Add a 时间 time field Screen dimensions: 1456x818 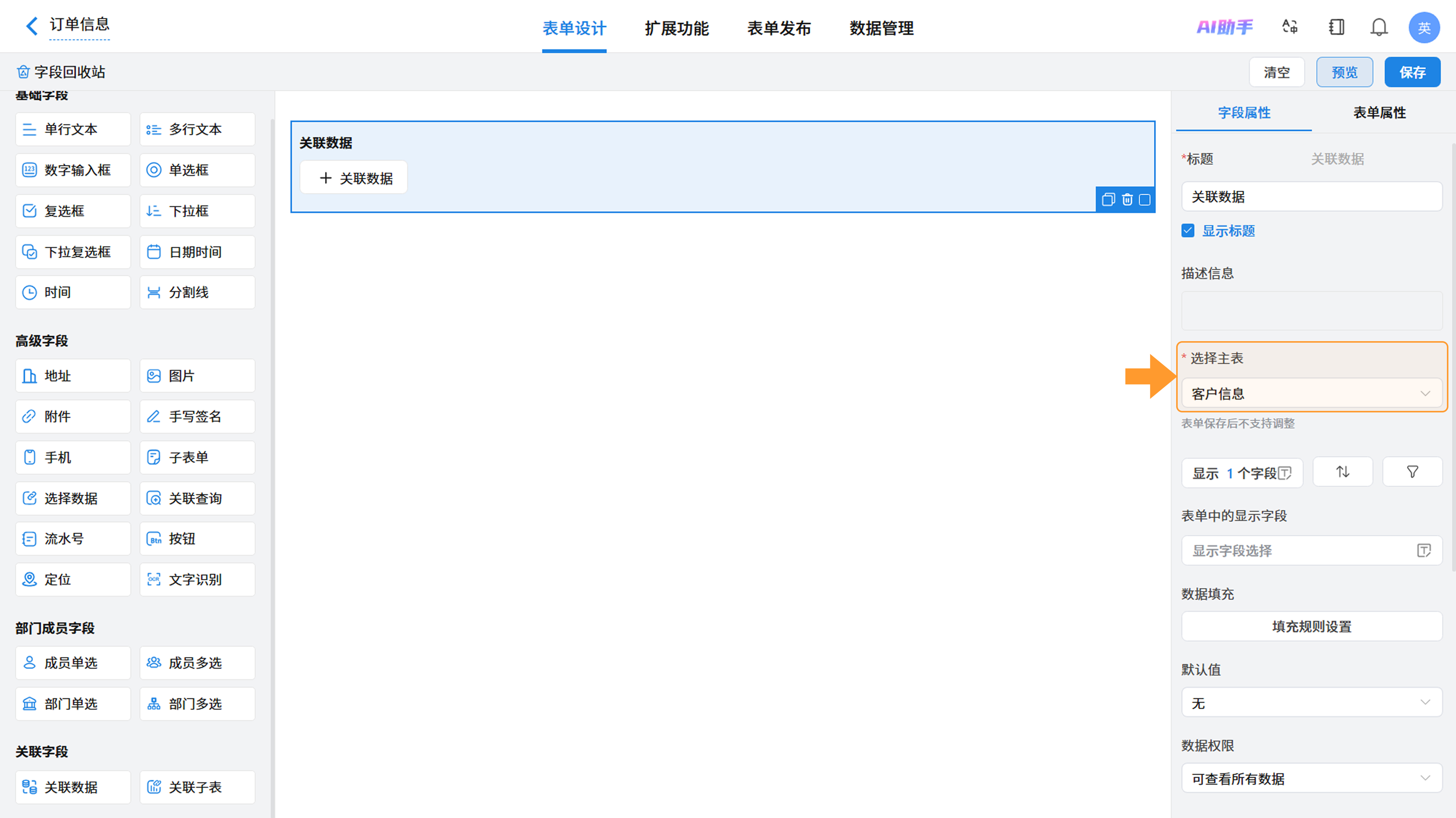[x=73, y=292]
